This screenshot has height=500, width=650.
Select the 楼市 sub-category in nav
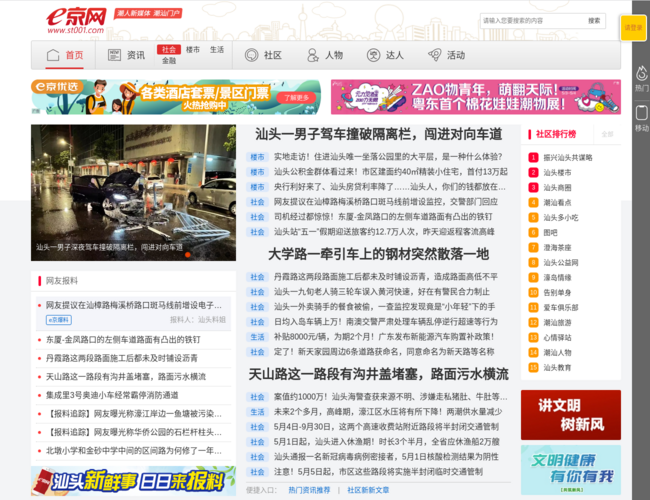coord(193,50)
